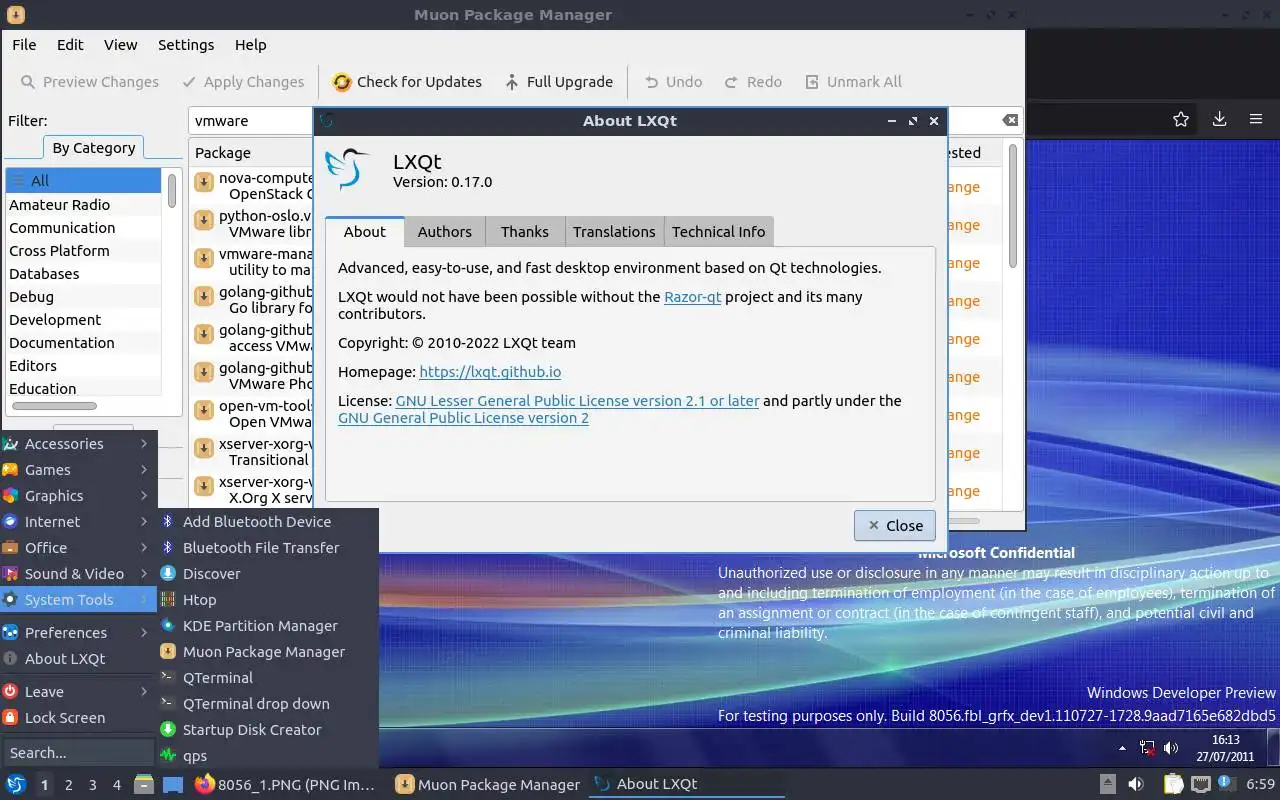Expand the Graphics submenu

[78, 495]
